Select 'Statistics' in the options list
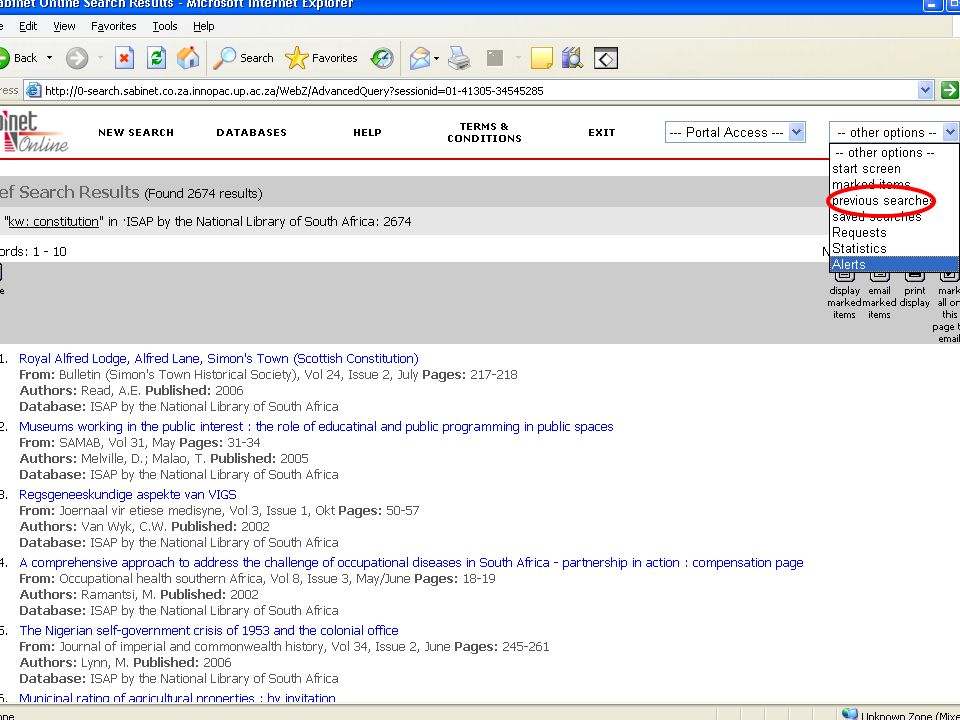The height and width of the screenshot is (720, 960). tap(894, 249)
